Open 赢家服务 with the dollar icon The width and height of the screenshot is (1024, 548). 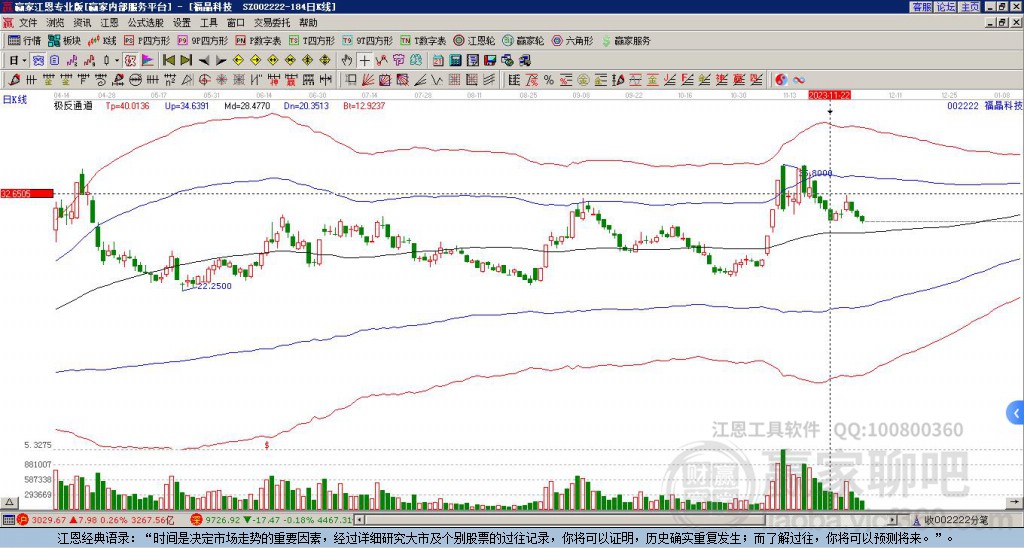tap(626, 40)
